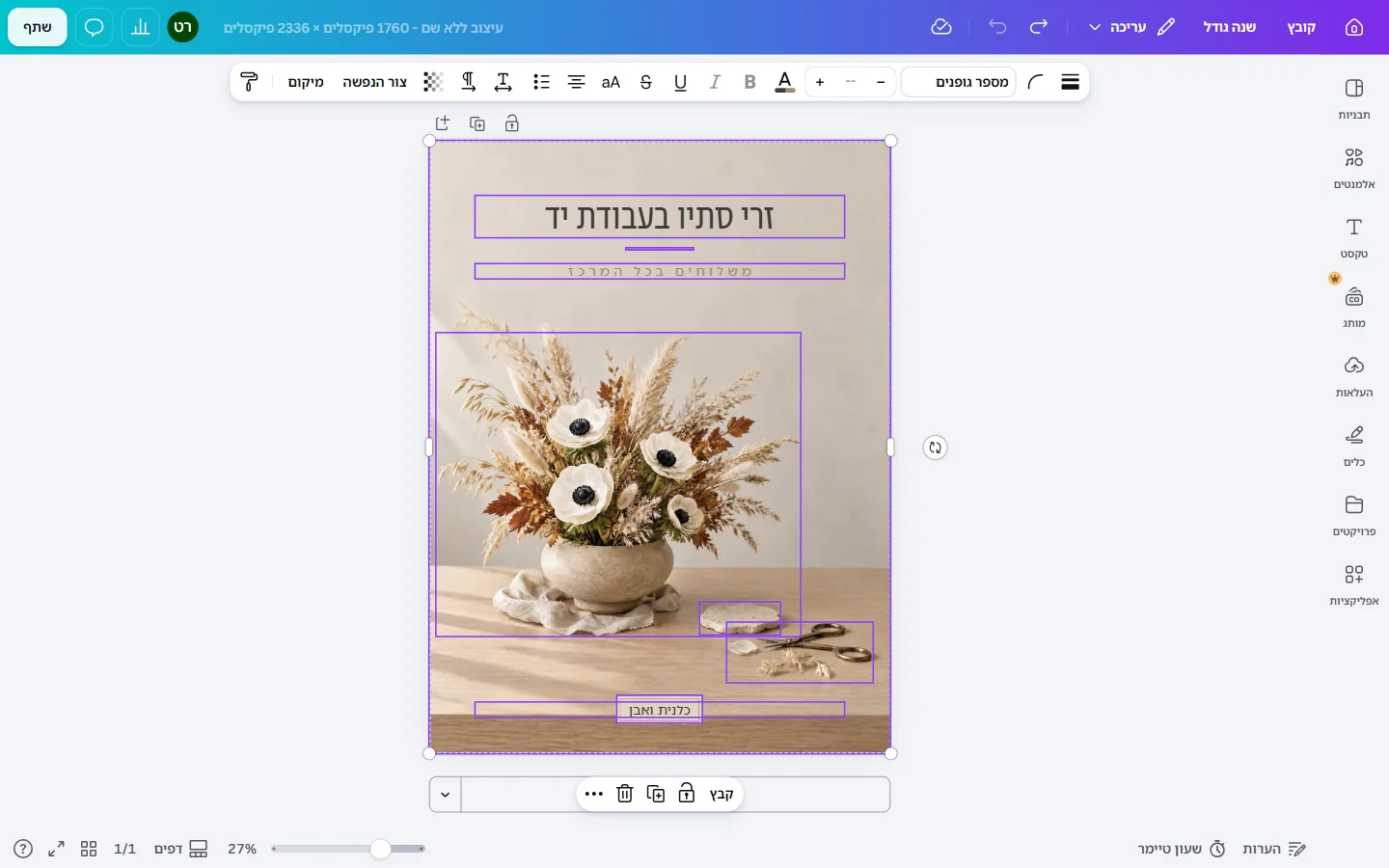Toggle bold formatting
Image resolution: width=1389 pixels, height=868 pixels.
click(750, 82)
